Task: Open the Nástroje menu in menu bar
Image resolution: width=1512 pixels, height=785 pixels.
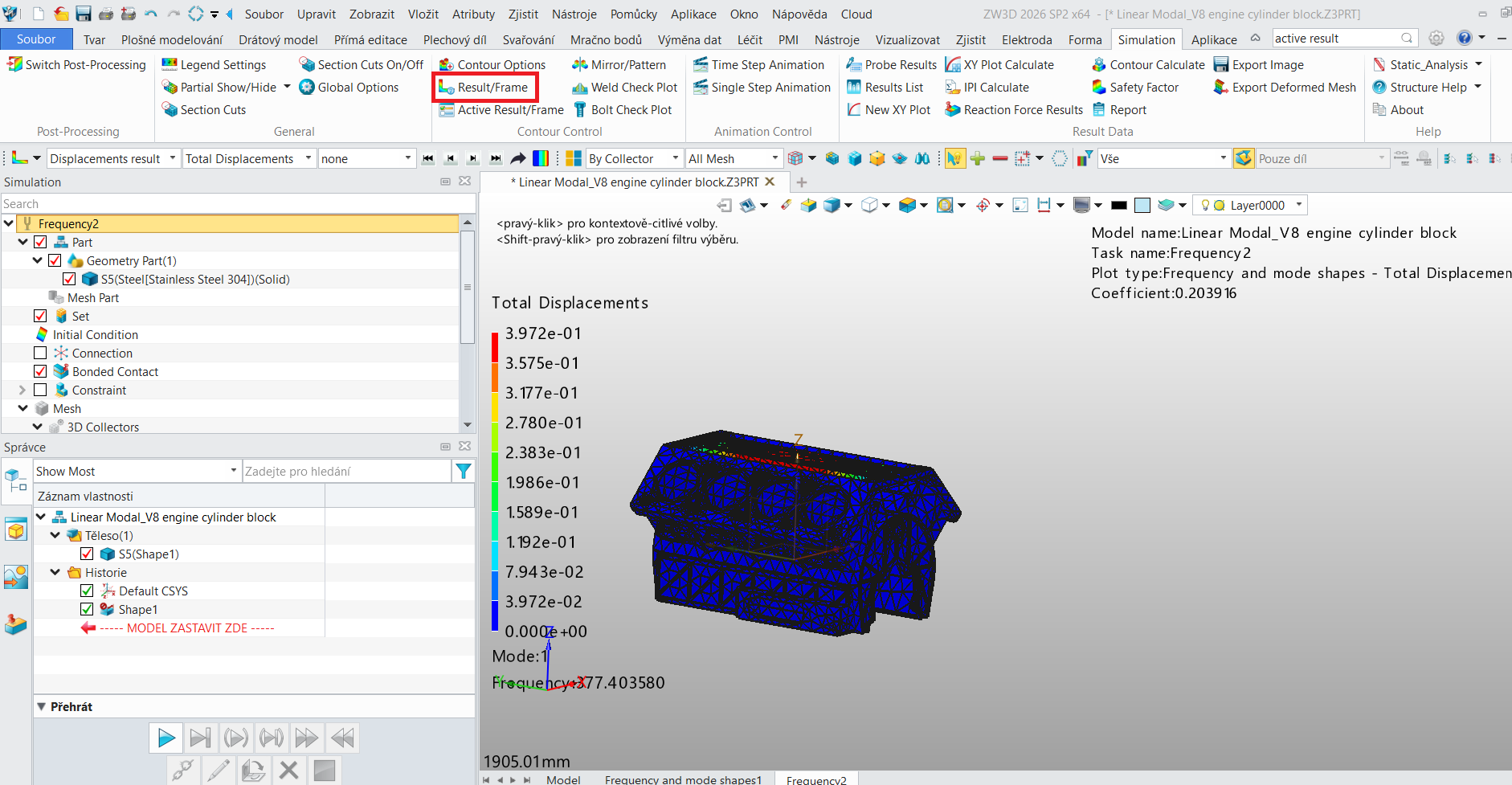Action: 574,14
